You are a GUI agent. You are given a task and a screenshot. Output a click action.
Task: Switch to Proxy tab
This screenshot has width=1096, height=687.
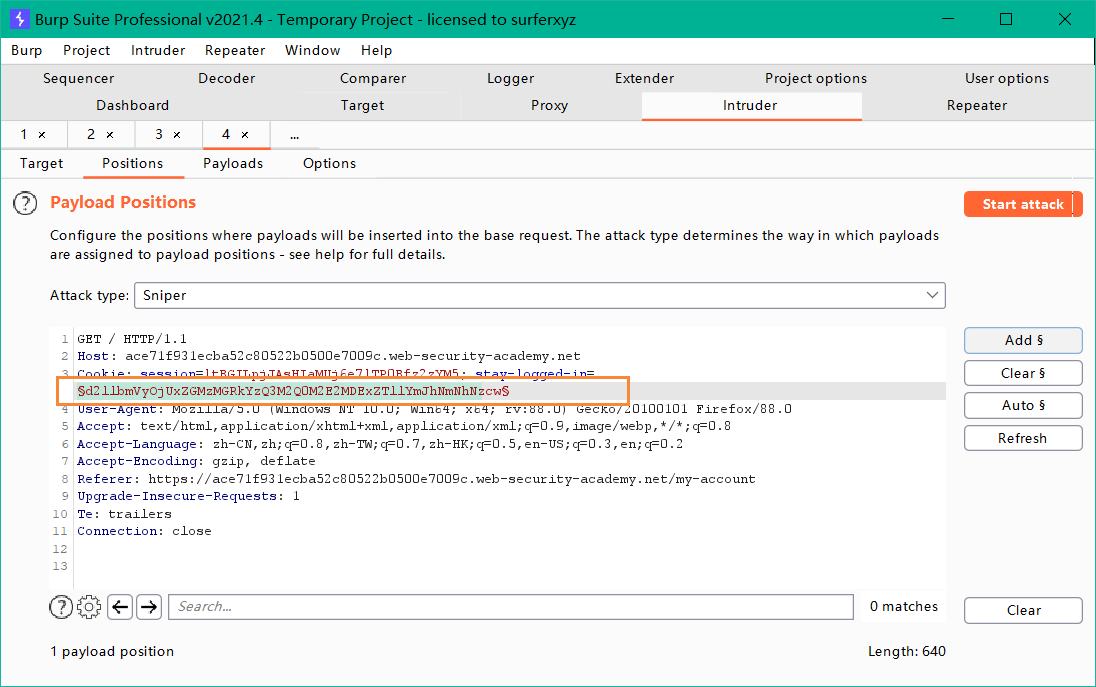pyautogui.click(x=549, y=106)
